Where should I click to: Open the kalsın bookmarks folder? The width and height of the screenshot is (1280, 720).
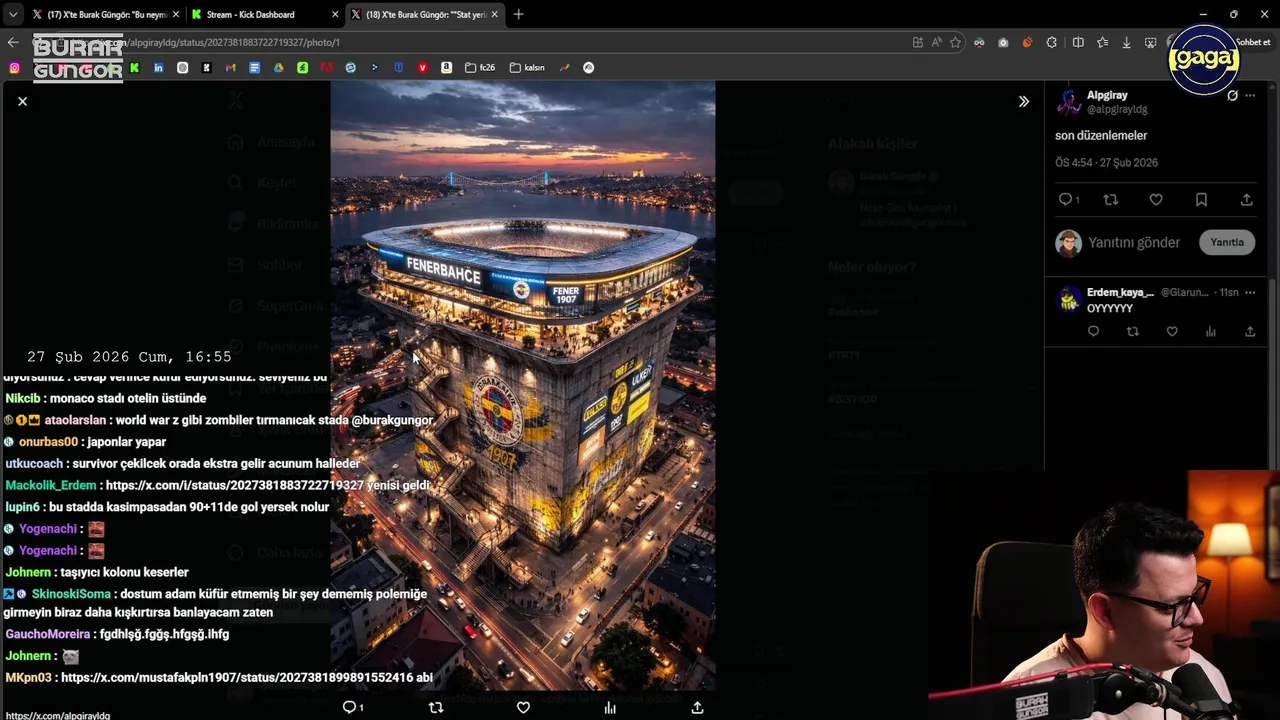[527, 67]
